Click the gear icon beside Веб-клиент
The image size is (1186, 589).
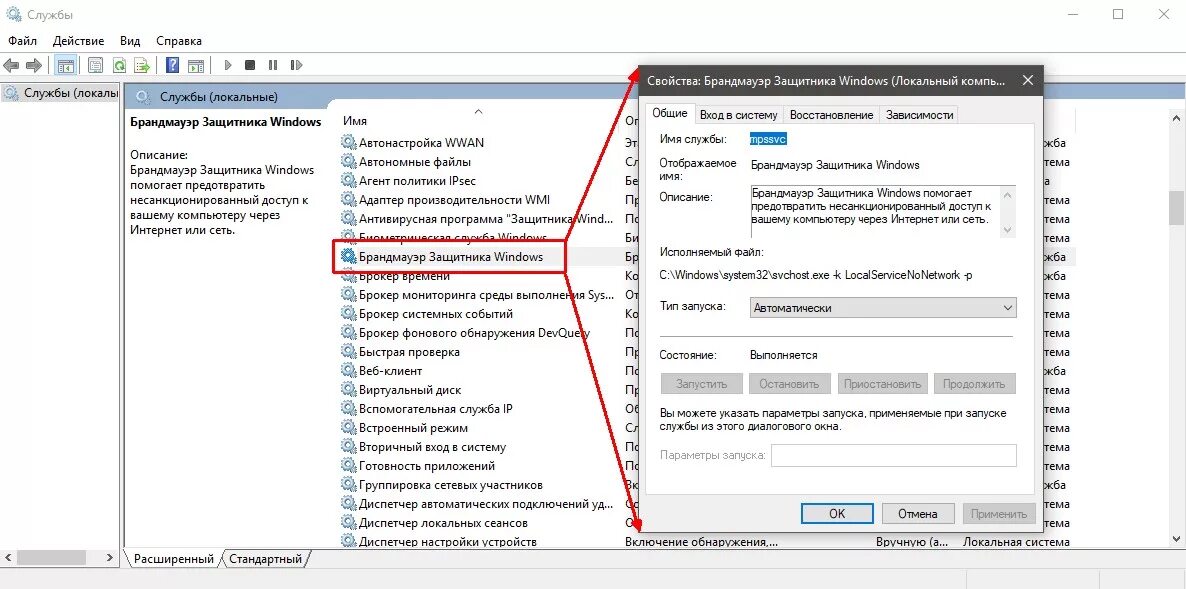click(348, 370)
